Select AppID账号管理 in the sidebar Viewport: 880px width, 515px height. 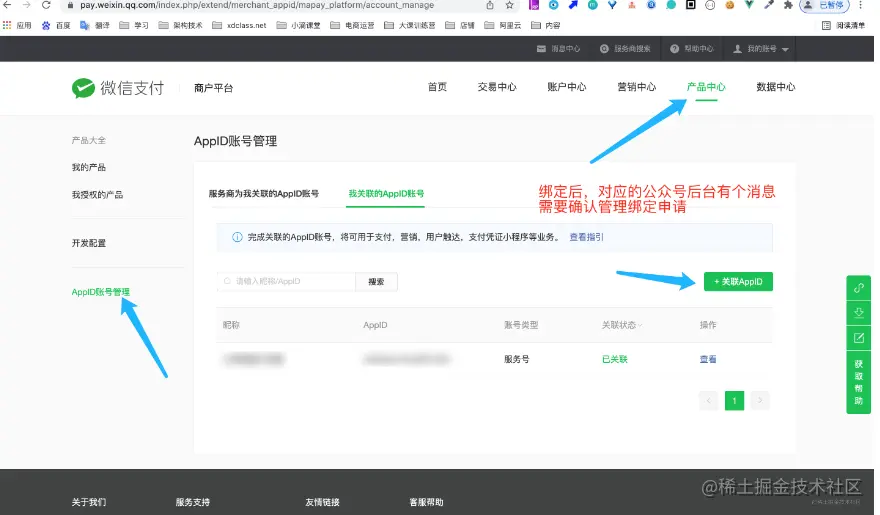pyautogui.click(x=100, y=292)
